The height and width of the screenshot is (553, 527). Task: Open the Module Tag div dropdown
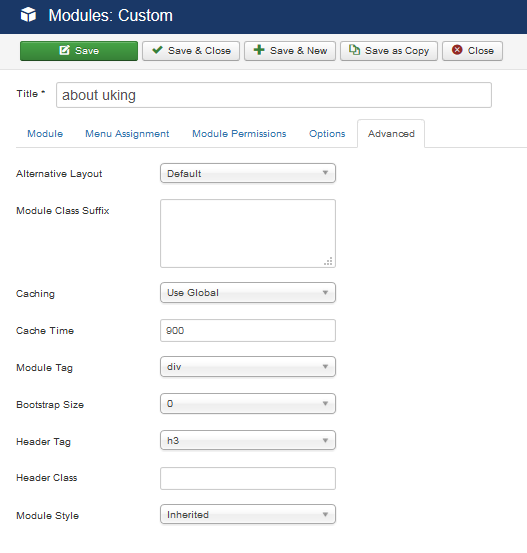click(x=248, y=366)
